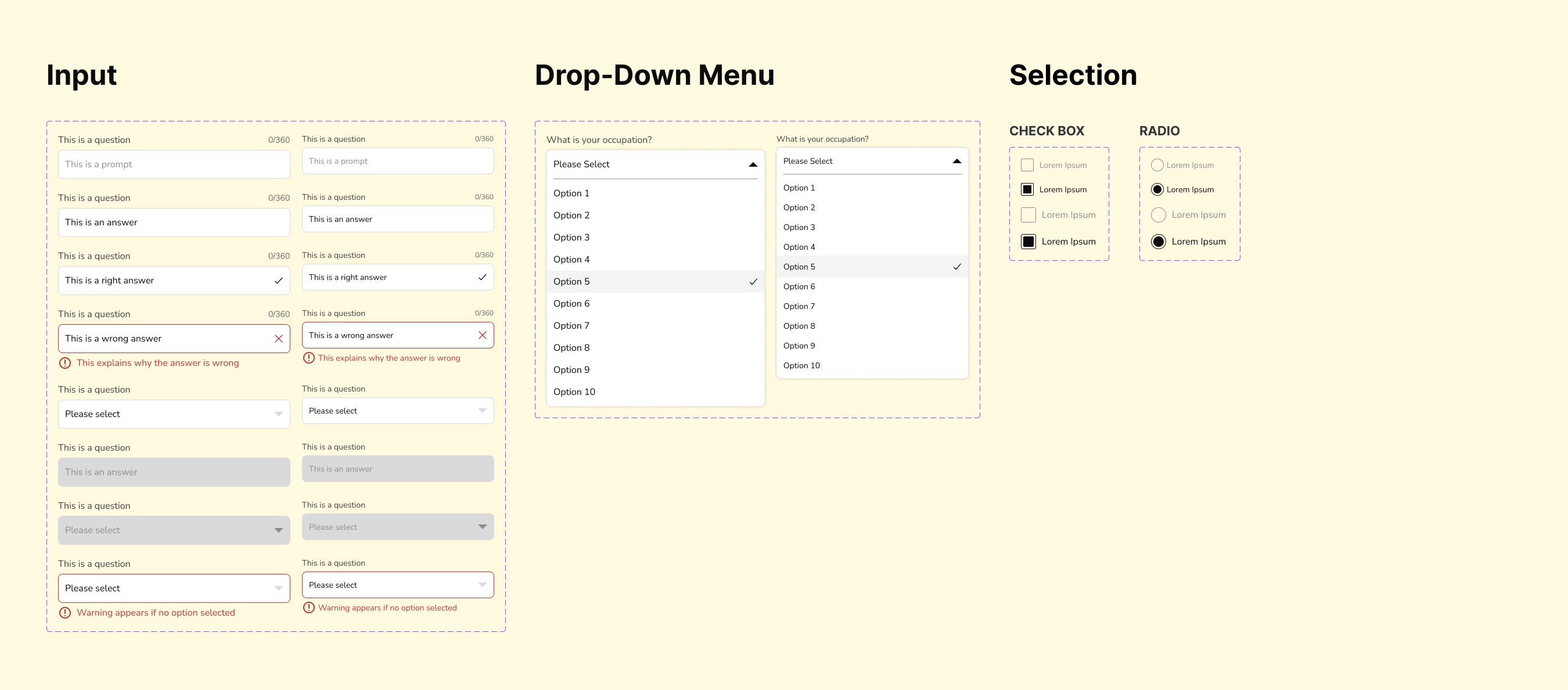Screen dimensions: 1568x690
Task: Click the checkmark next to Option 5 in the small dropdown
Action: [x=957, y=267]
